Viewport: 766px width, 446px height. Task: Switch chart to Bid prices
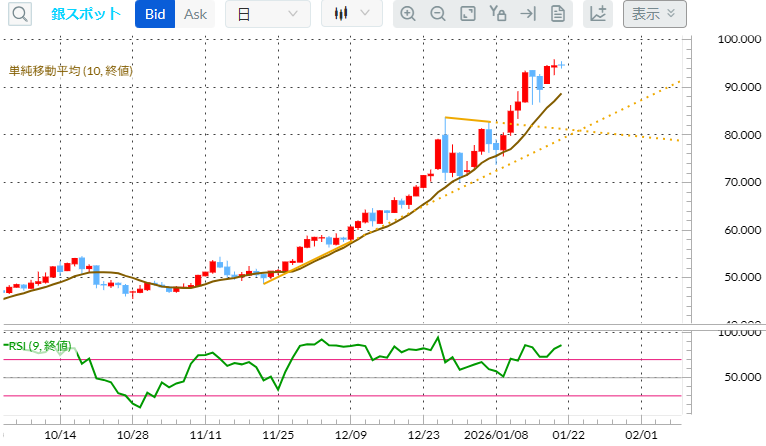click(x=155, y=14)
